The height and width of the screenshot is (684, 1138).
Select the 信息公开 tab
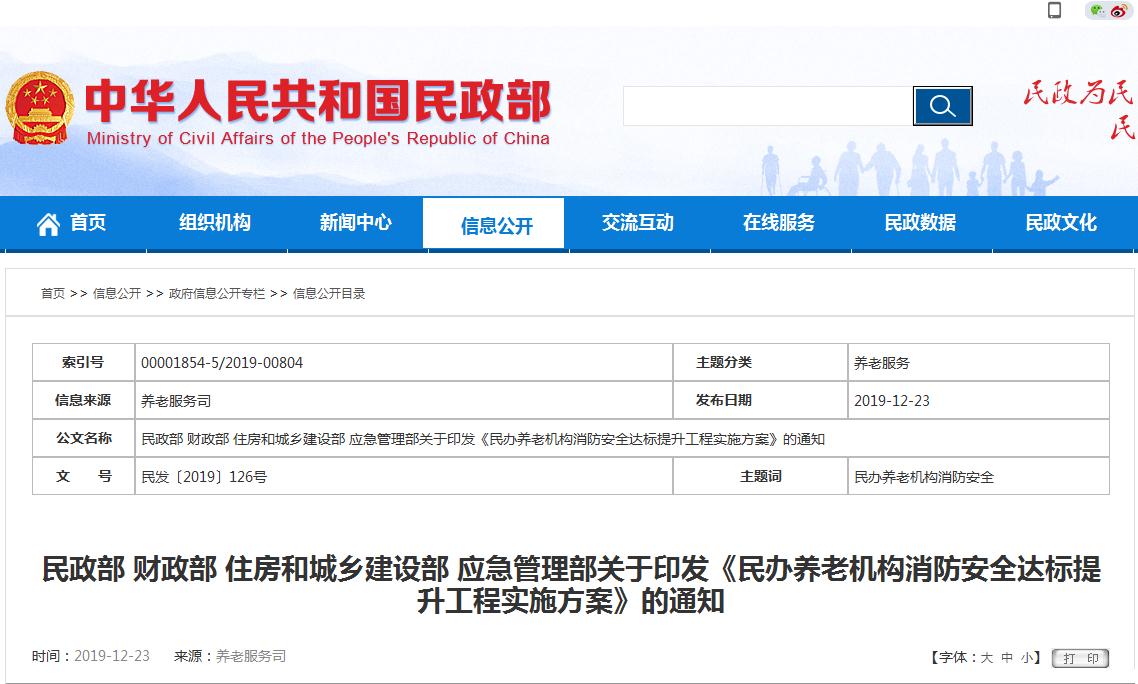[x=496, y=225]
